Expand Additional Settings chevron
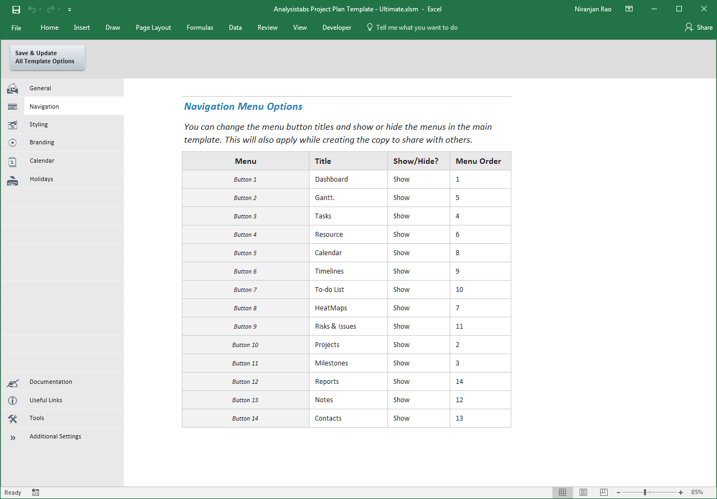Image resolution: width=717 pixels, height=499 pixels. click(x=12, y=437)
